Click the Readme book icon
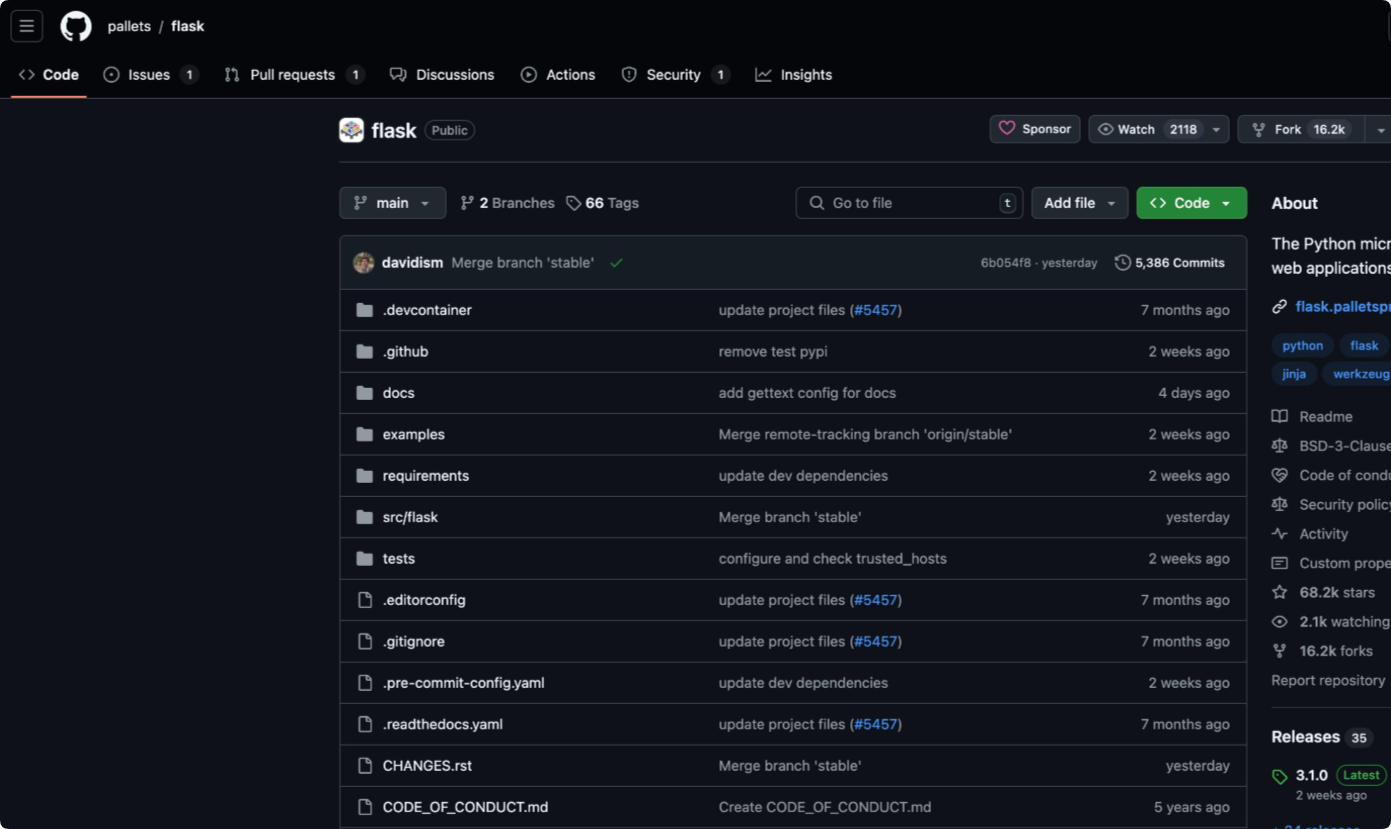The height and width of the screenshot is (829, 1391). tap(1280, 417)
